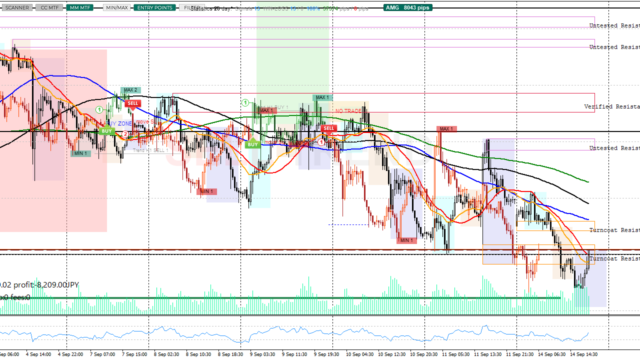Click the 4 Sep 14:00 time label
The width and height of the screenshot is (640, 360).
[38, 354]
